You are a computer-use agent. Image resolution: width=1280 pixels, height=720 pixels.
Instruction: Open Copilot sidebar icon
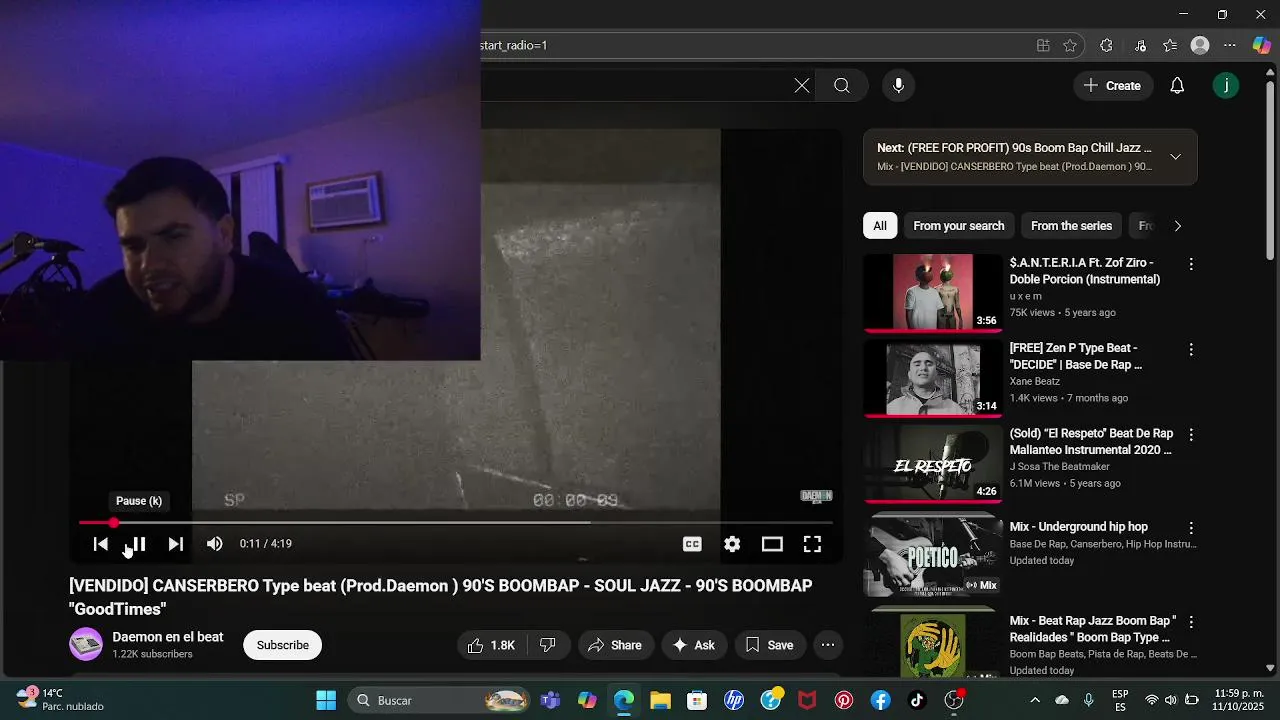[x=1261, y=45]
